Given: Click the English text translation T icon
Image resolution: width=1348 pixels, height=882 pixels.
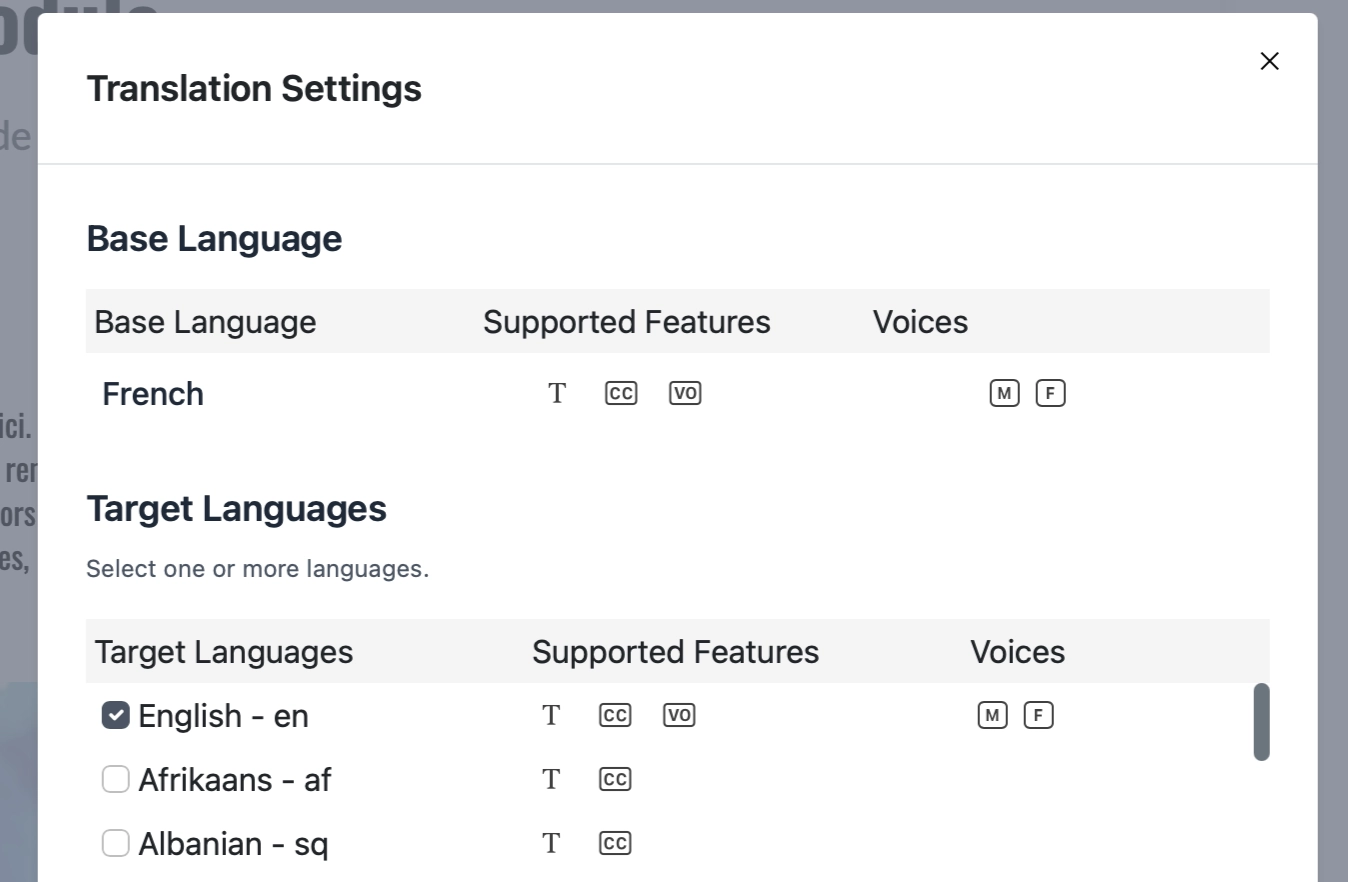Looking at the screenshot, I should [x=551, y=715].
